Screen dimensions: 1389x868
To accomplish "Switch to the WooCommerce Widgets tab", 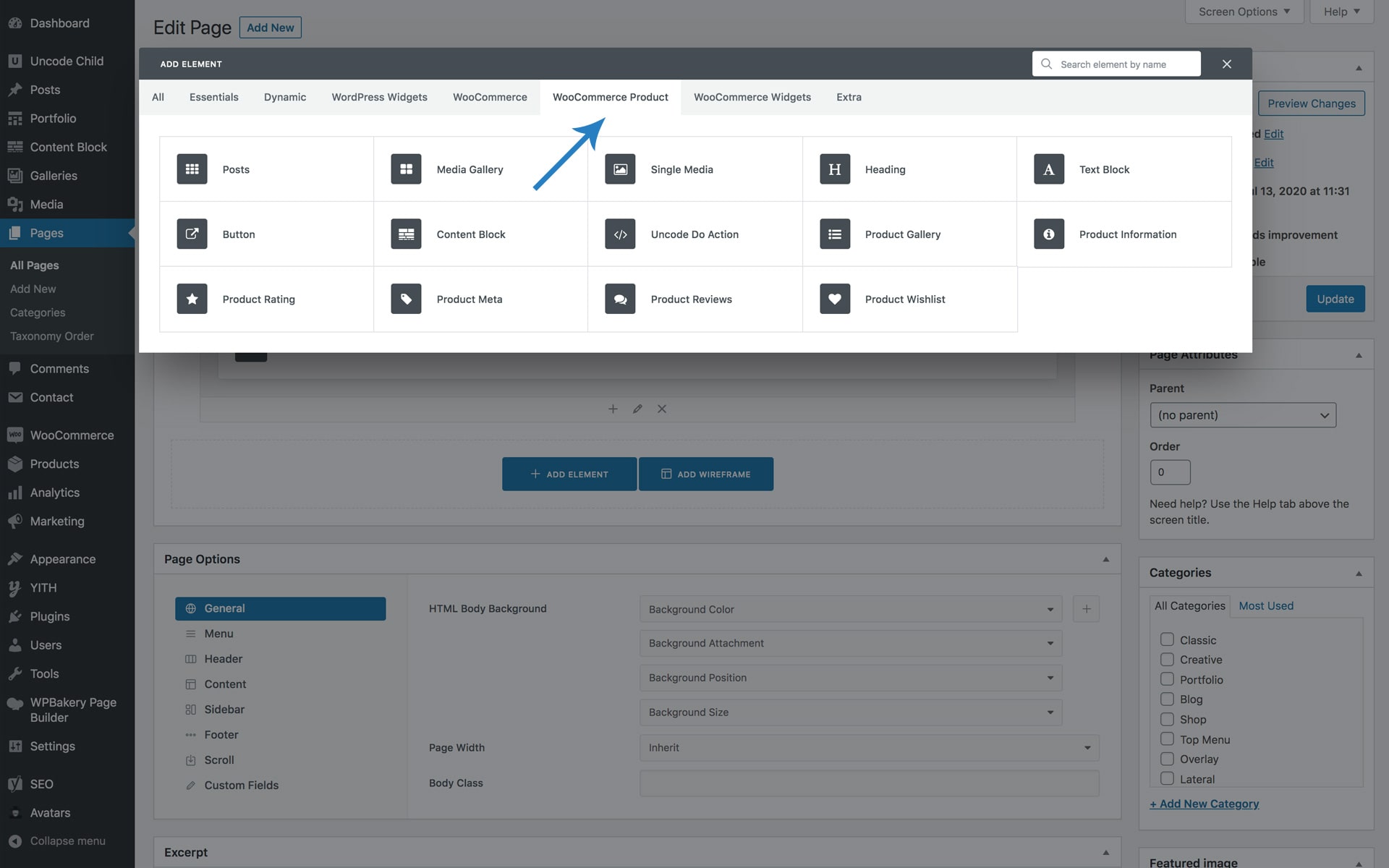I will click(752, 97).
